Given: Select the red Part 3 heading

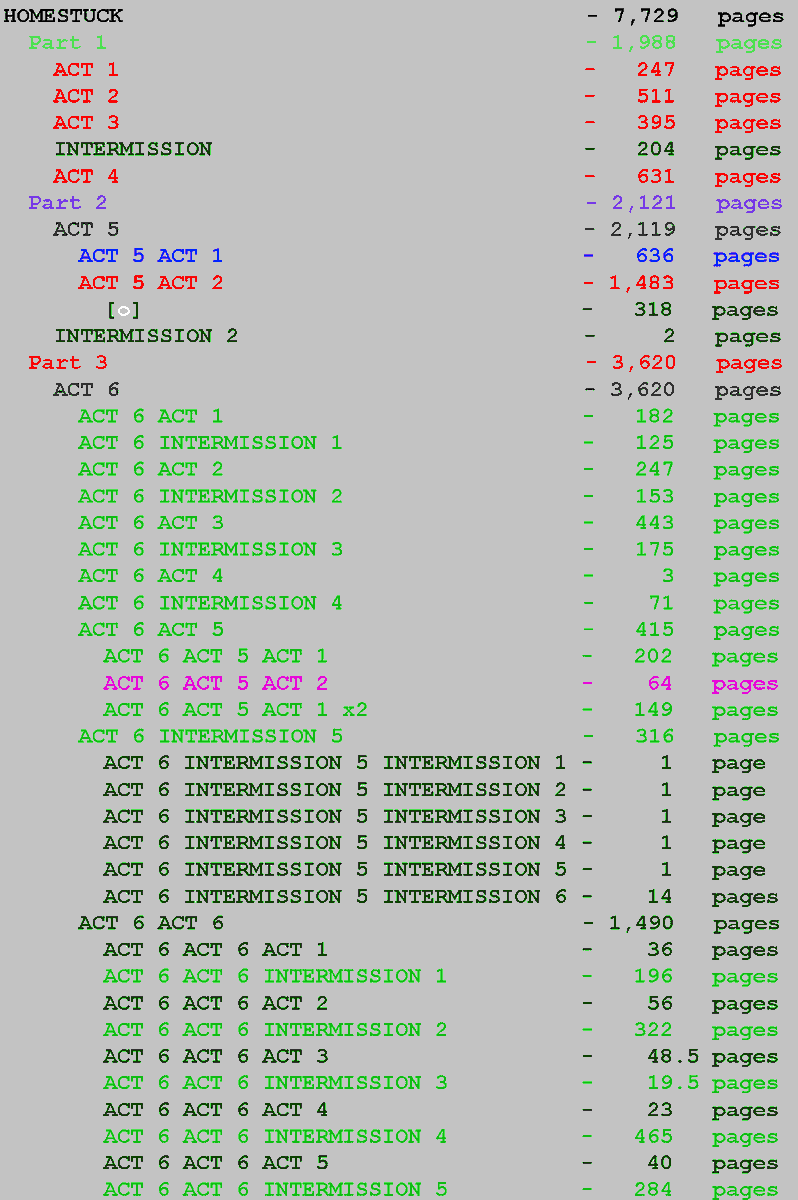Looking at the screenshot, I should [67, 363].
